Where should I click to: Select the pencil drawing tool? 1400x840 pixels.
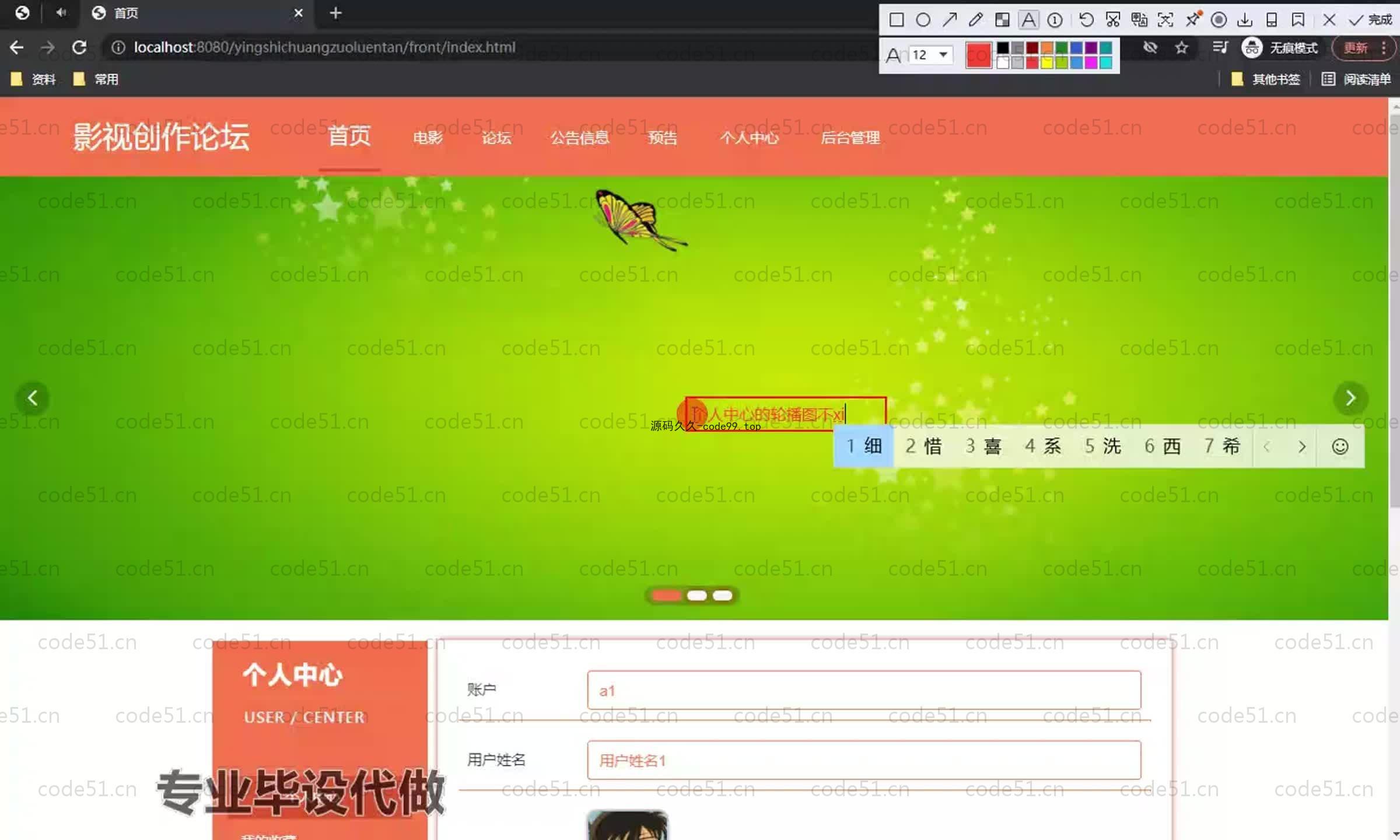tap(975, 20)
